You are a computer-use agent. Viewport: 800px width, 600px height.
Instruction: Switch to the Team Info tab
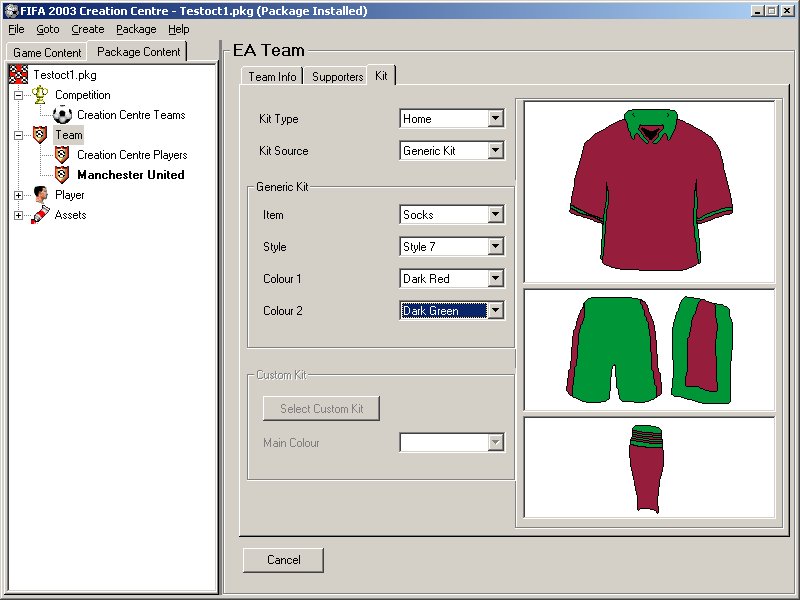click(272, 77)
